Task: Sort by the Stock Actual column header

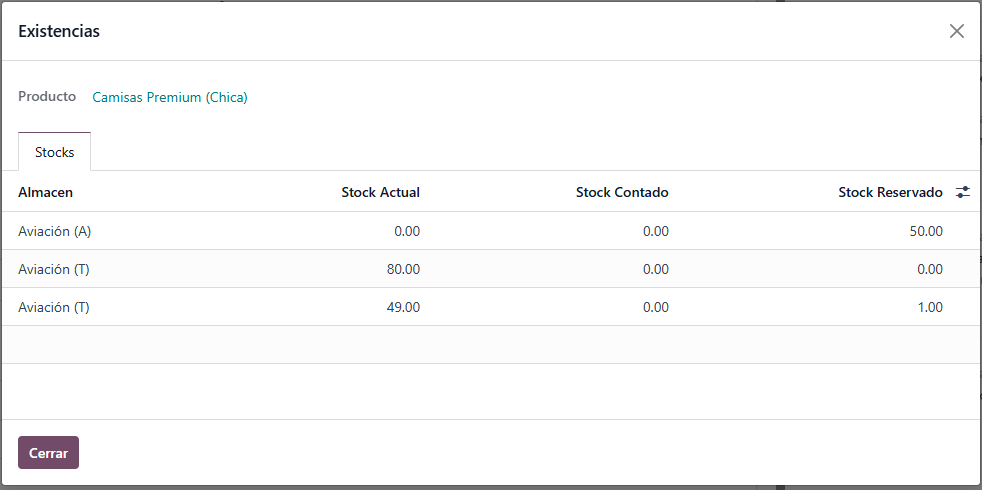Action: (380, 192)
